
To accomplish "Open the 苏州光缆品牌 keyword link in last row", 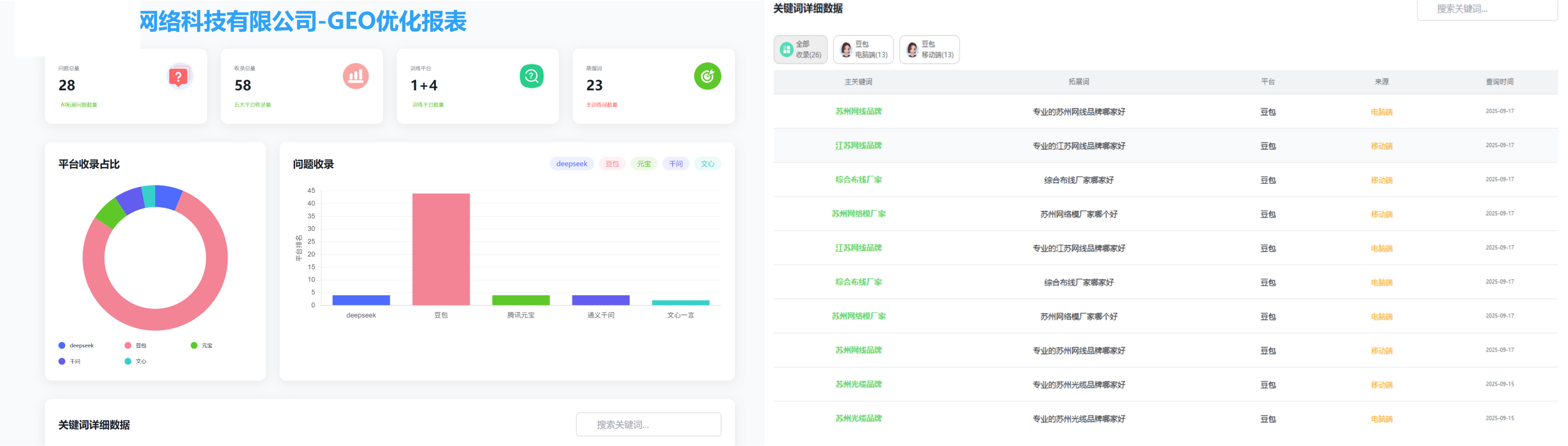I will click(x=858, y=419).
